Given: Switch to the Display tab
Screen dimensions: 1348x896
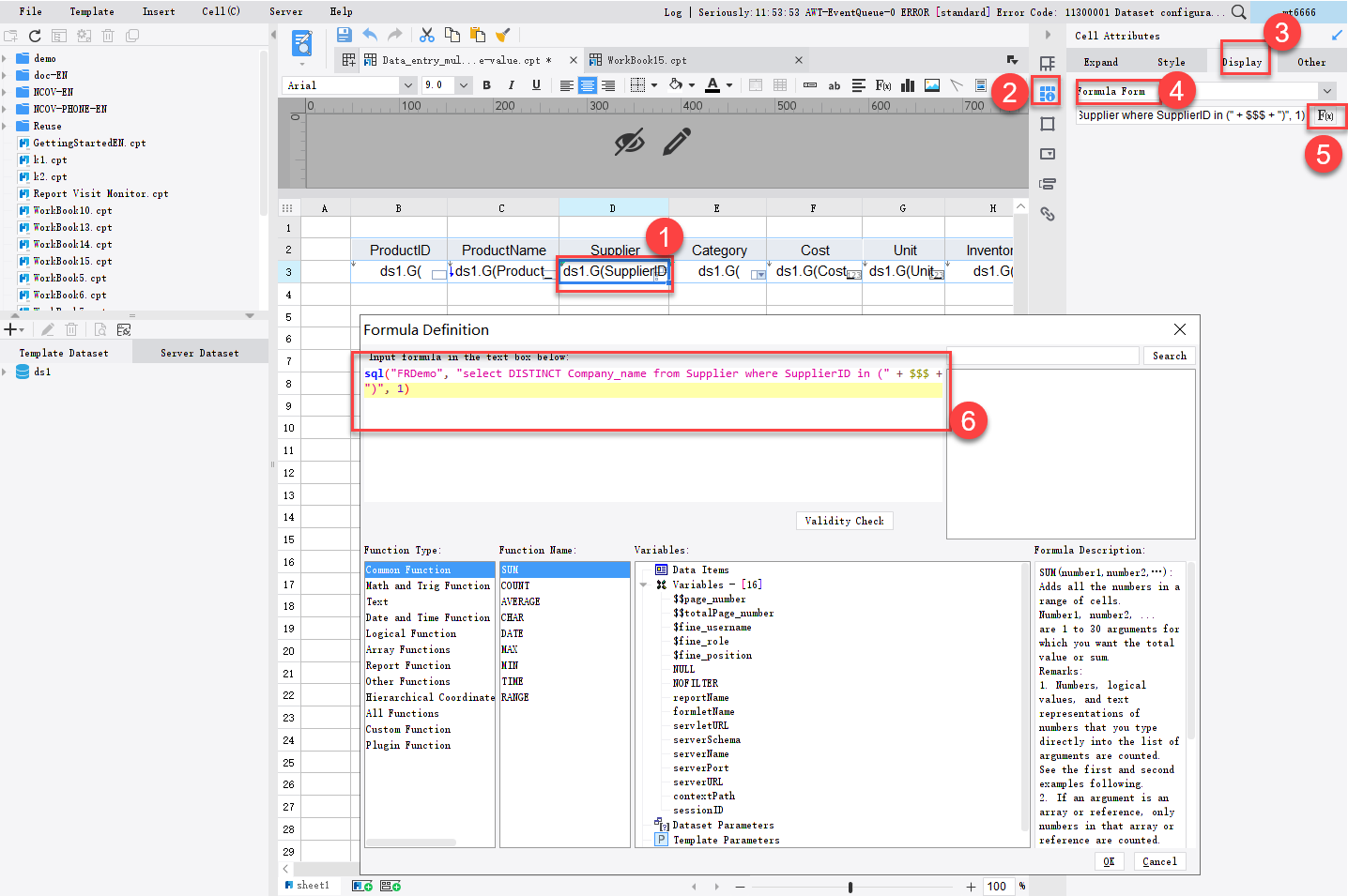Looking at the screenshot, I should [1242, 62].
